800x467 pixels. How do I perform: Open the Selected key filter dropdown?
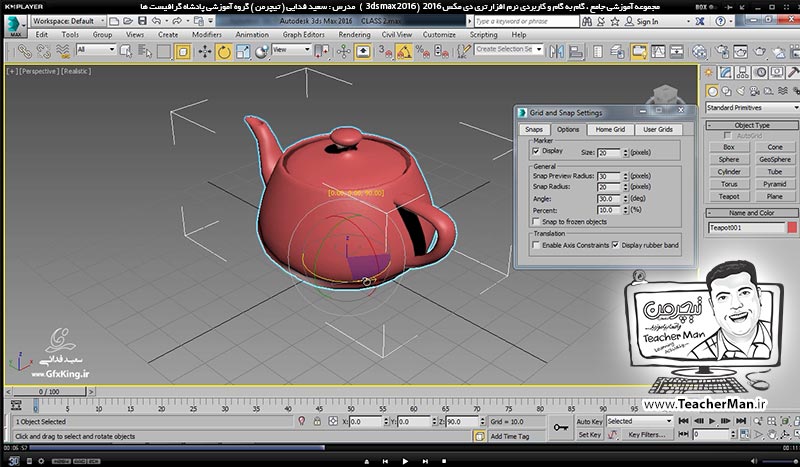[639, 421]
